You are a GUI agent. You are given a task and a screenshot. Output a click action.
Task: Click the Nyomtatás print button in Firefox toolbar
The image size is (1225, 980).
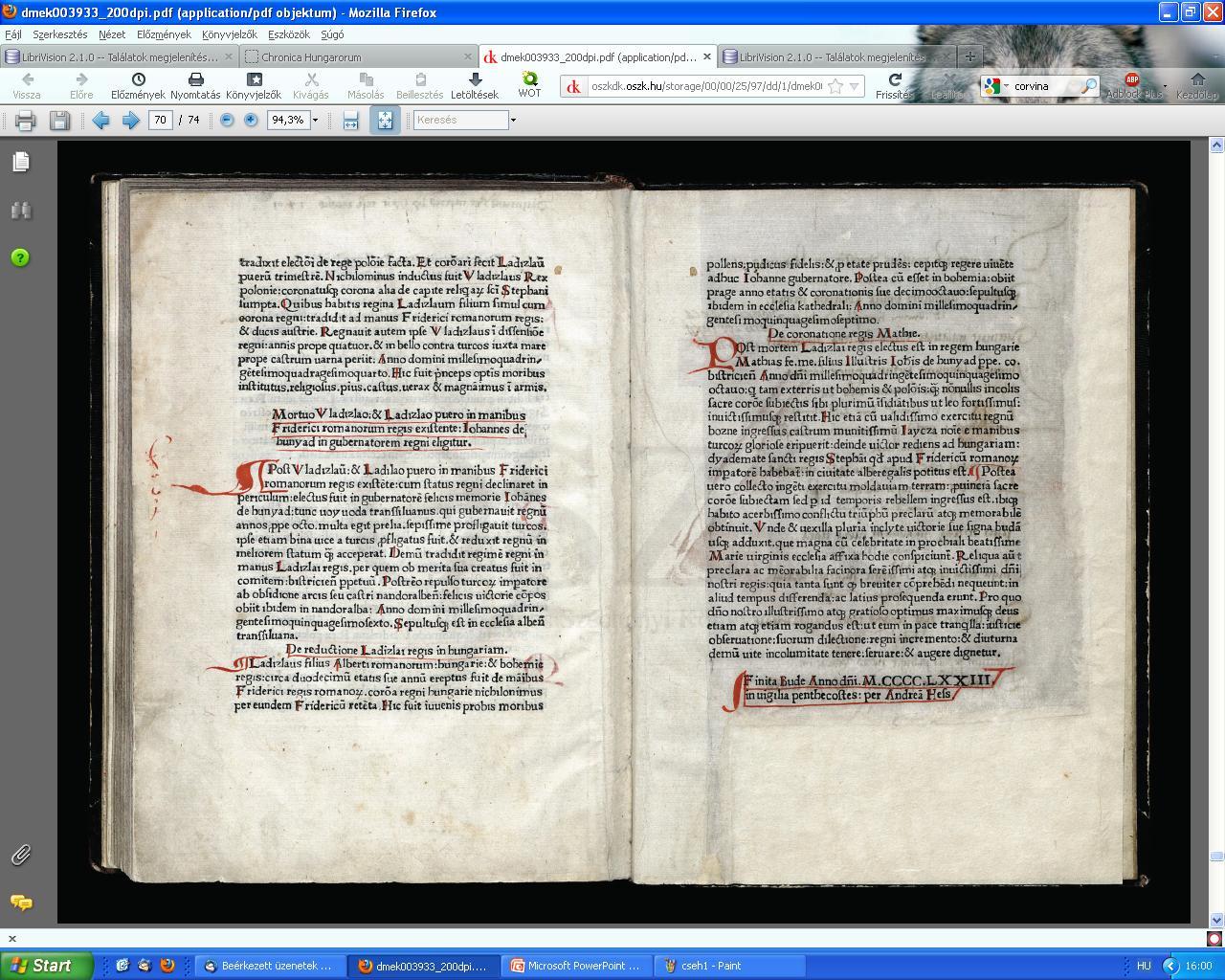pos(195,85)
